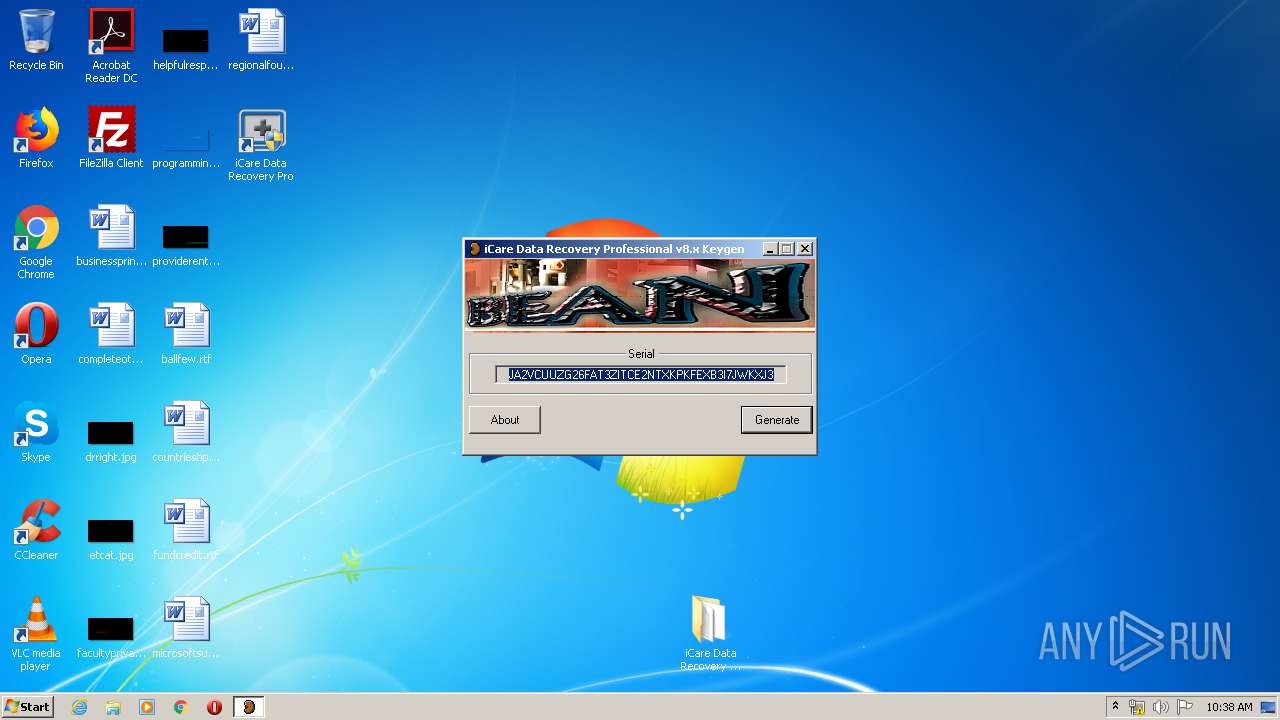
Task: Click the 10:38 AM taskbar clock
Action: coord(1229,707)
